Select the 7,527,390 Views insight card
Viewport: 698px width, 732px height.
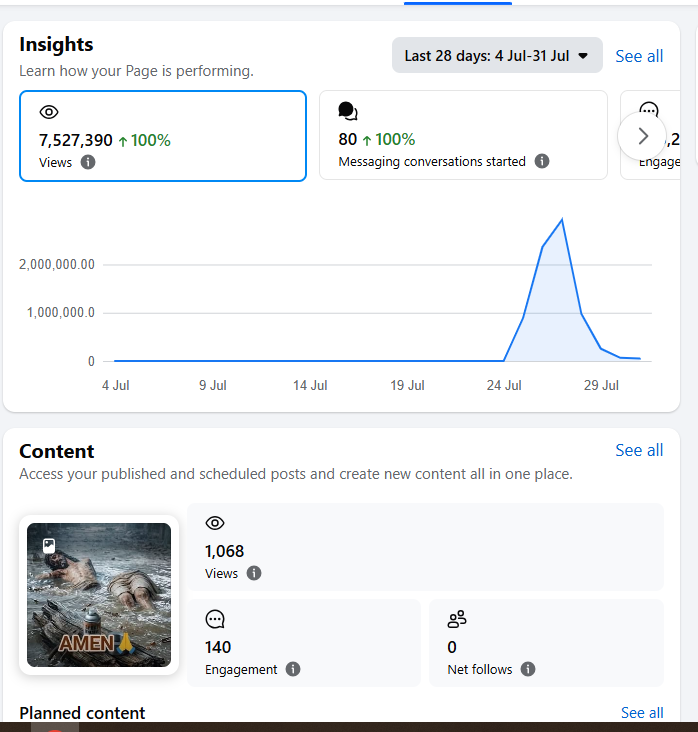(x=162, y=136)
